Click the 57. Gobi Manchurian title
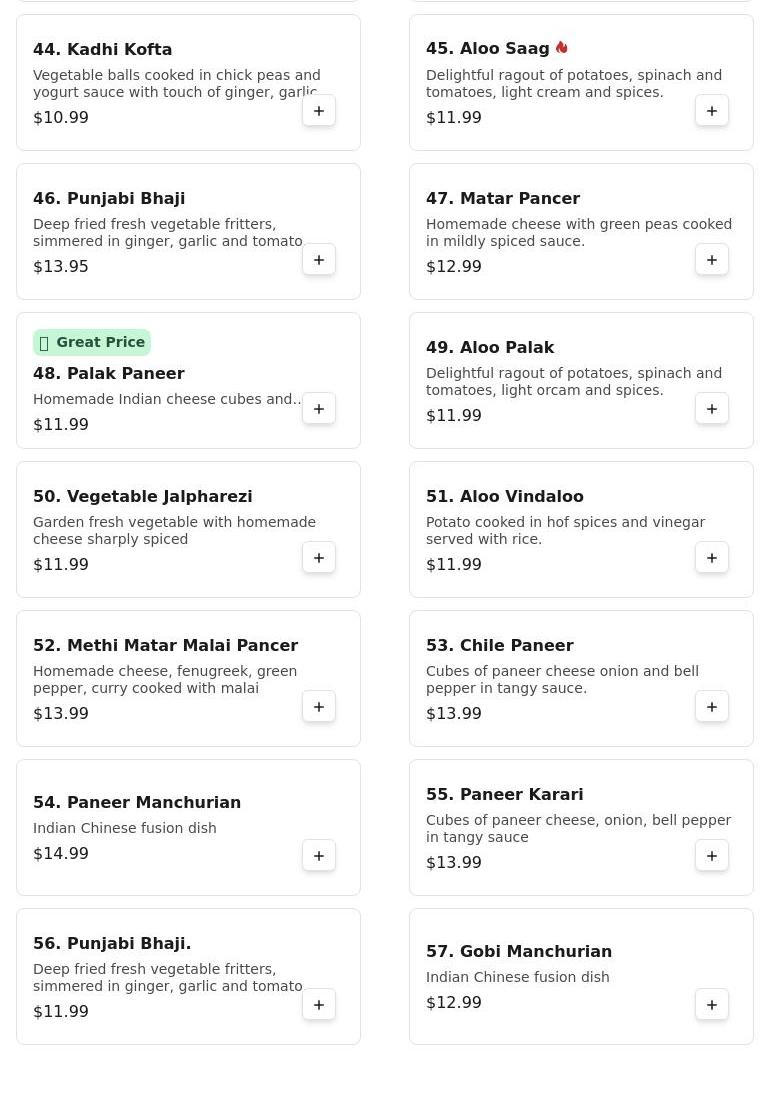Viewport: 770px width, 1097px height. tap(519, 951)
